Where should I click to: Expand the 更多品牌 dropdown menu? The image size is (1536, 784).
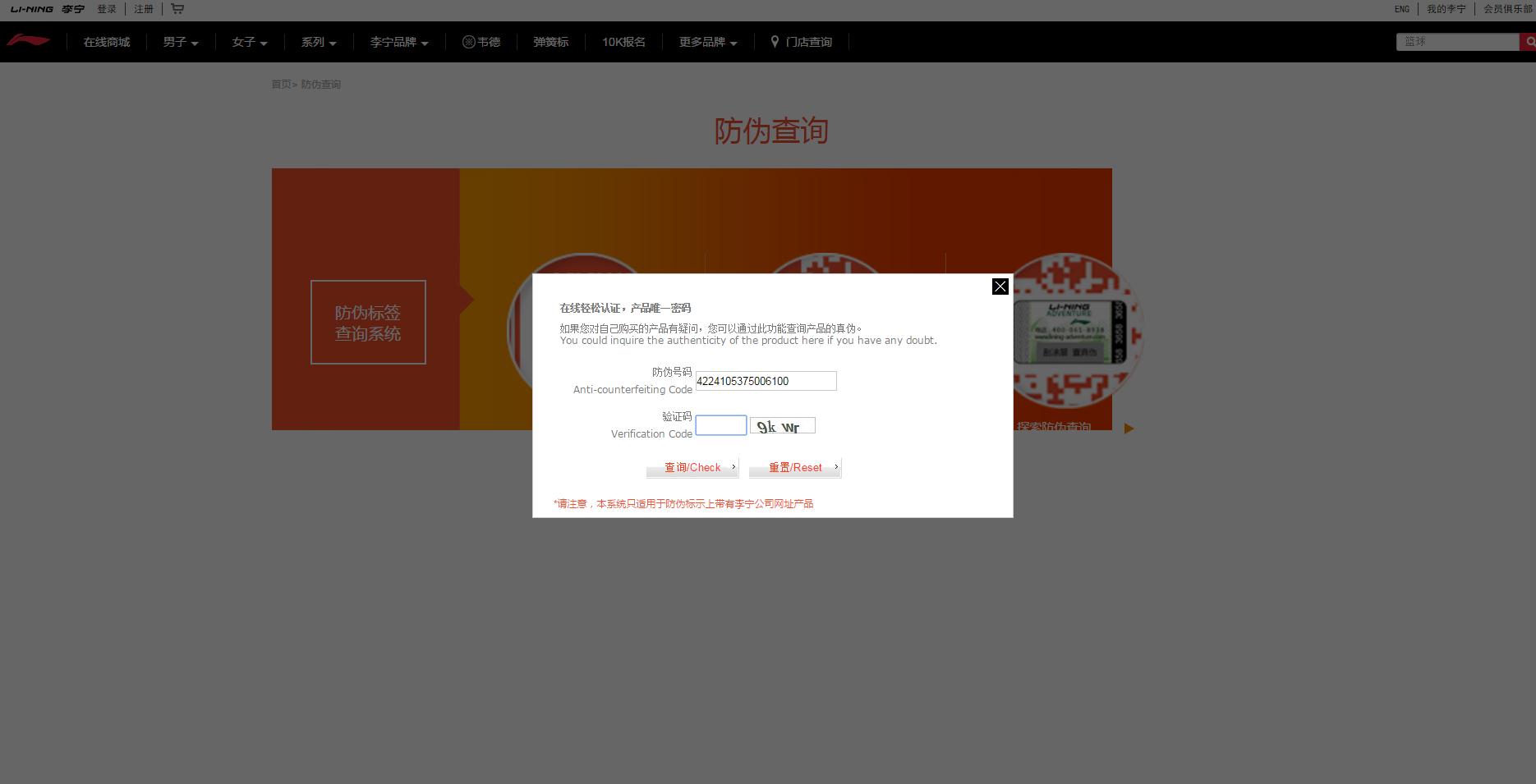pyautogui.click(x=708, y=42)
